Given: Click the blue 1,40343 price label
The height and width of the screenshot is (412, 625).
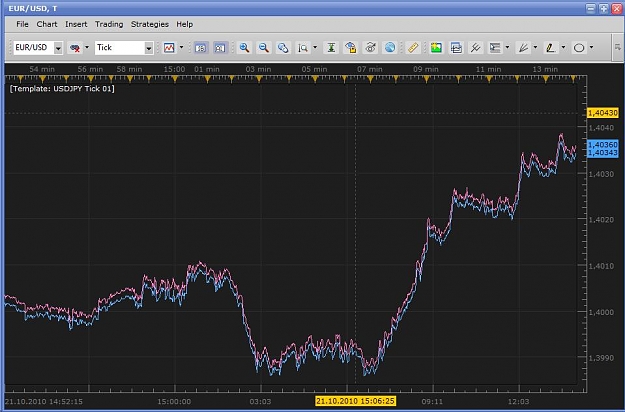Looking at the screenshot, I should 603,153.
